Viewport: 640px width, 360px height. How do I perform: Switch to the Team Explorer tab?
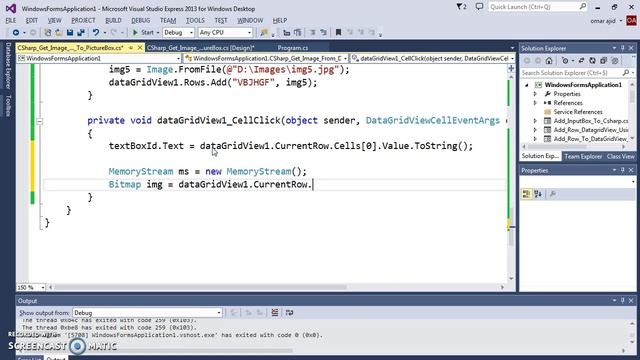pos(583,156)
